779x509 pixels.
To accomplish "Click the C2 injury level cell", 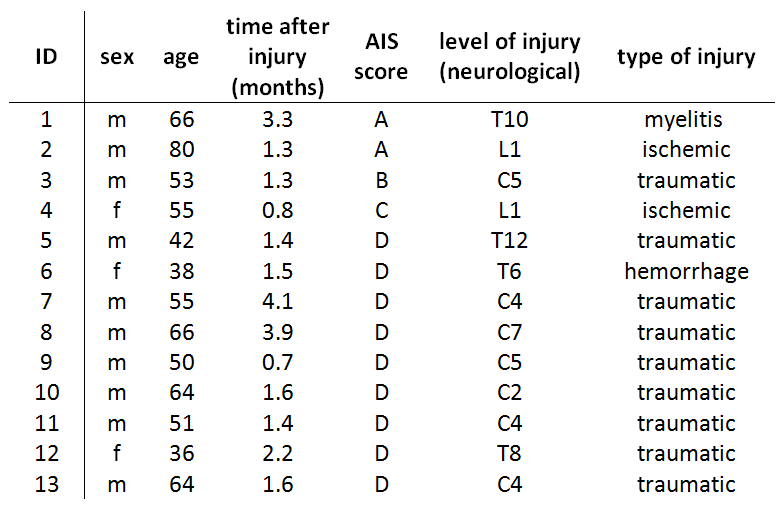I will point(509,393).
